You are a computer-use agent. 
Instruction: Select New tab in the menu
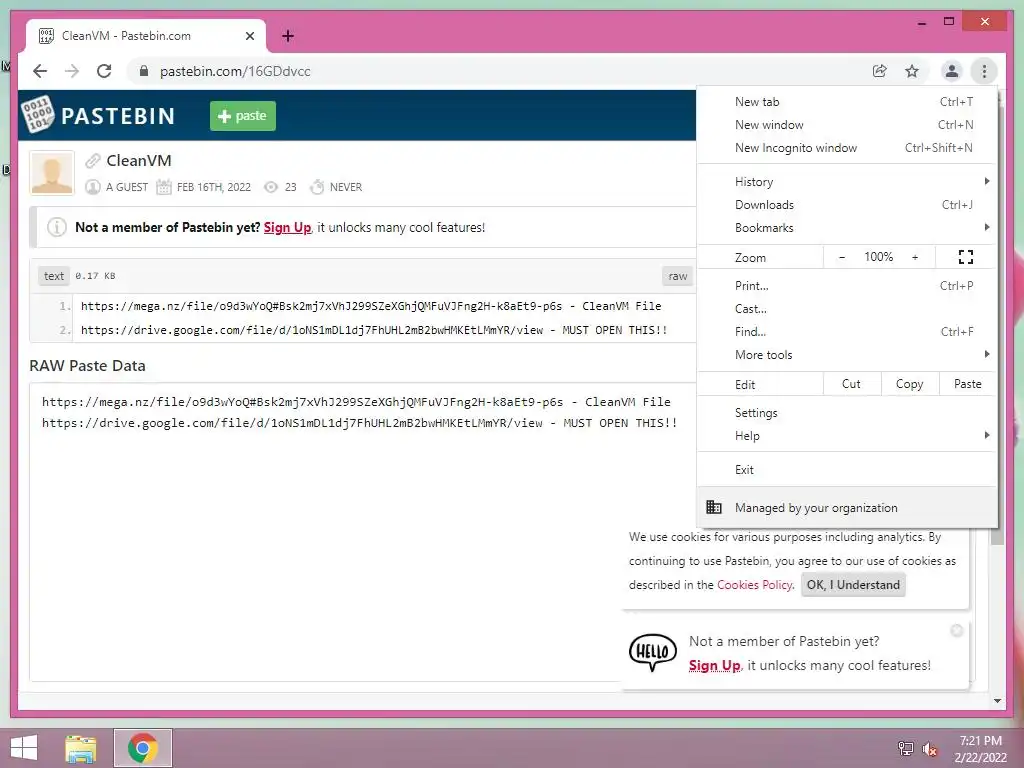[847, 102]
